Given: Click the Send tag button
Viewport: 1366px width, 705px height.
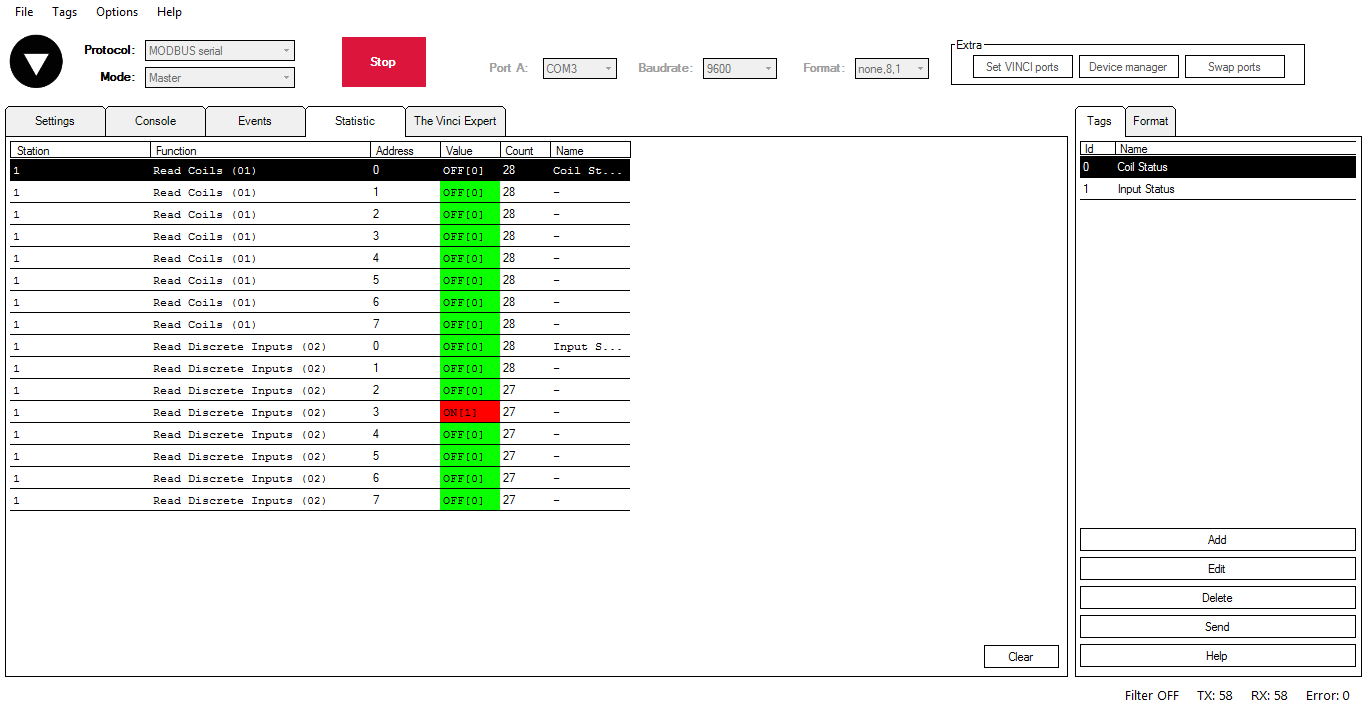Looking at the screenshot, I should [x=1218, y=627].
